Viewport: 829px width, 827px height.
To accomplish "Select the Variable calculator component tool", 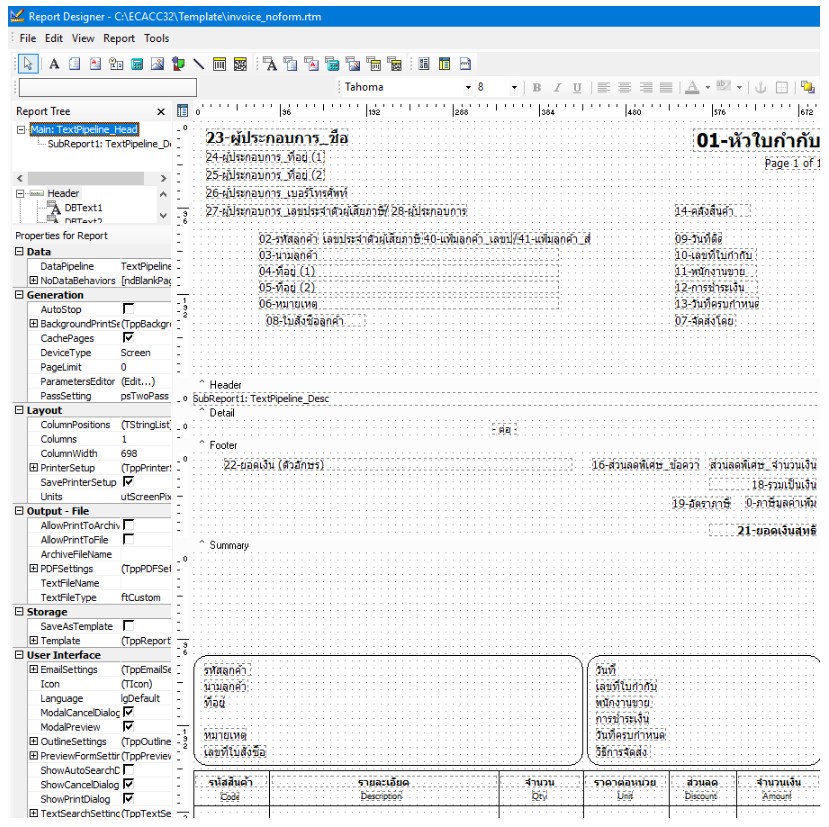I will tap(136, 64).
